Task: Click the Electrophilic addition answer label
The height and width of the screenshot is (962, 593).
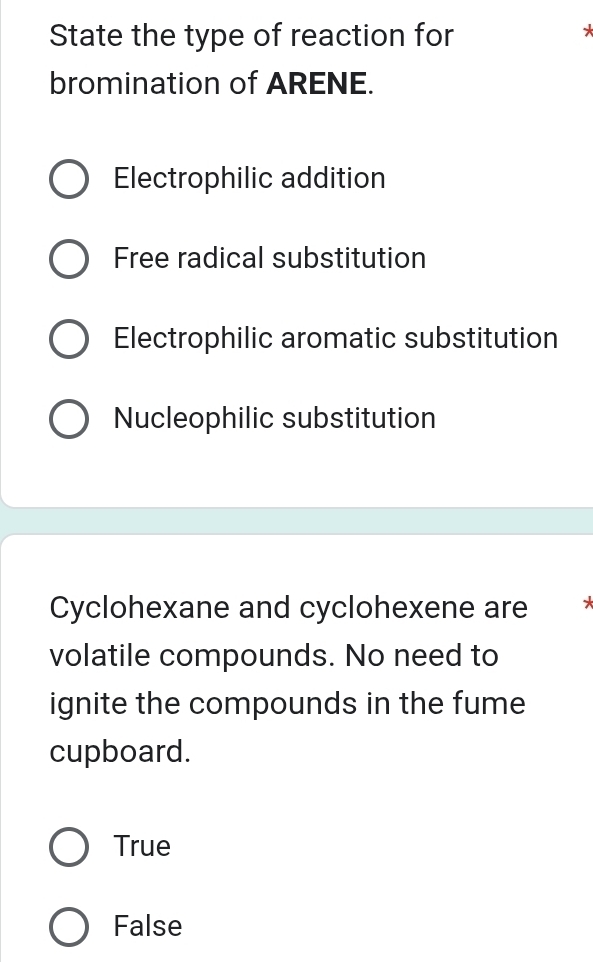Action: (x=249, y=178)
